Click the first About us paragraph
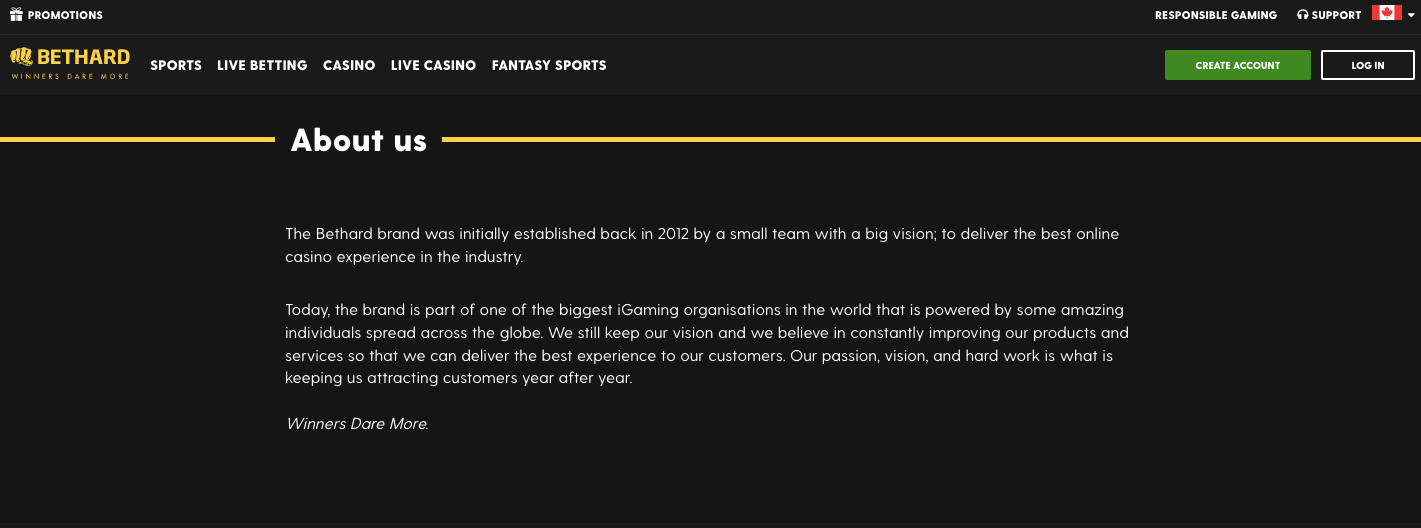1421x528 pixels. [702, 245]
